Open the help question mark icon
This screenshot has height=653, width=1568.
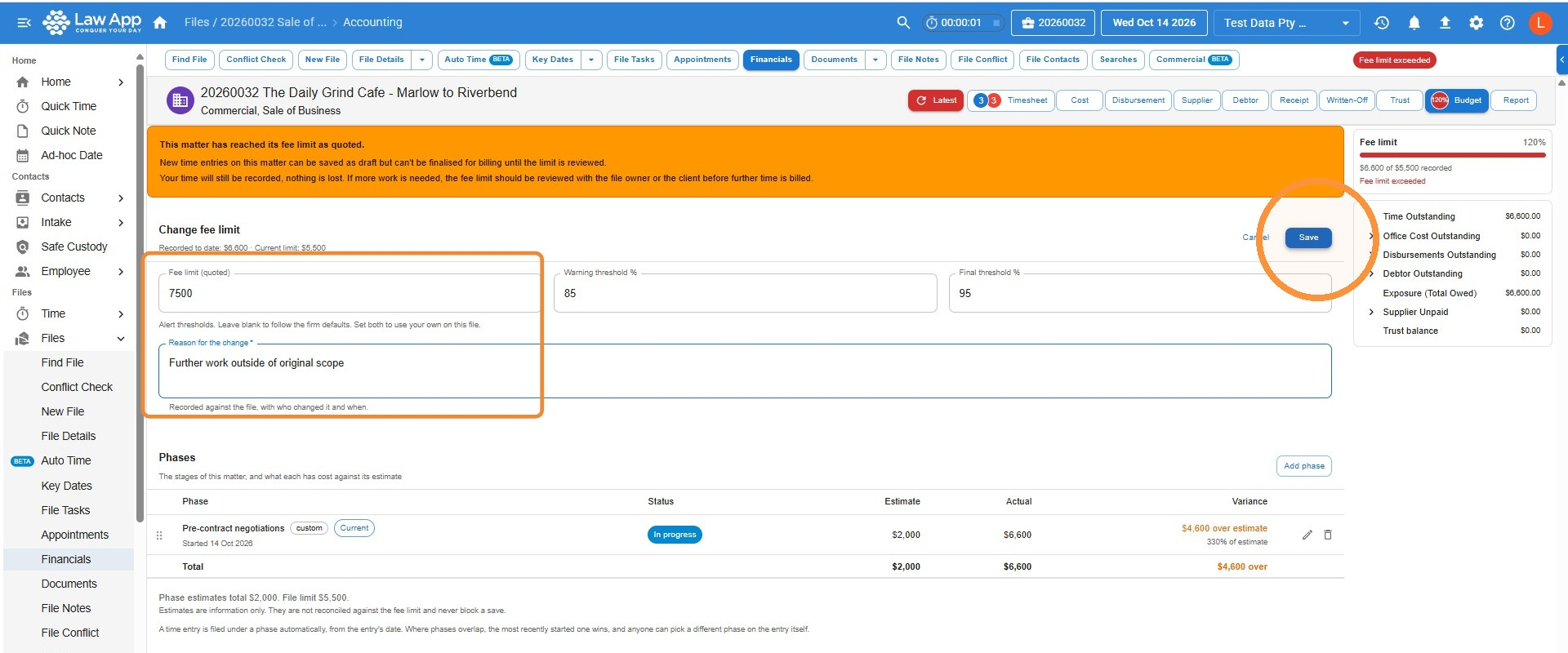click(1508, 23)
